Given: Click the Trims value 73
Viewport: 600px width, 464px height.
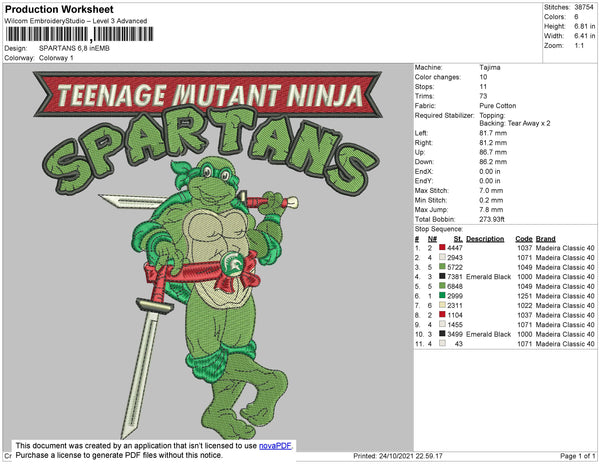Looking at the screenshot, I should point(483,96).
